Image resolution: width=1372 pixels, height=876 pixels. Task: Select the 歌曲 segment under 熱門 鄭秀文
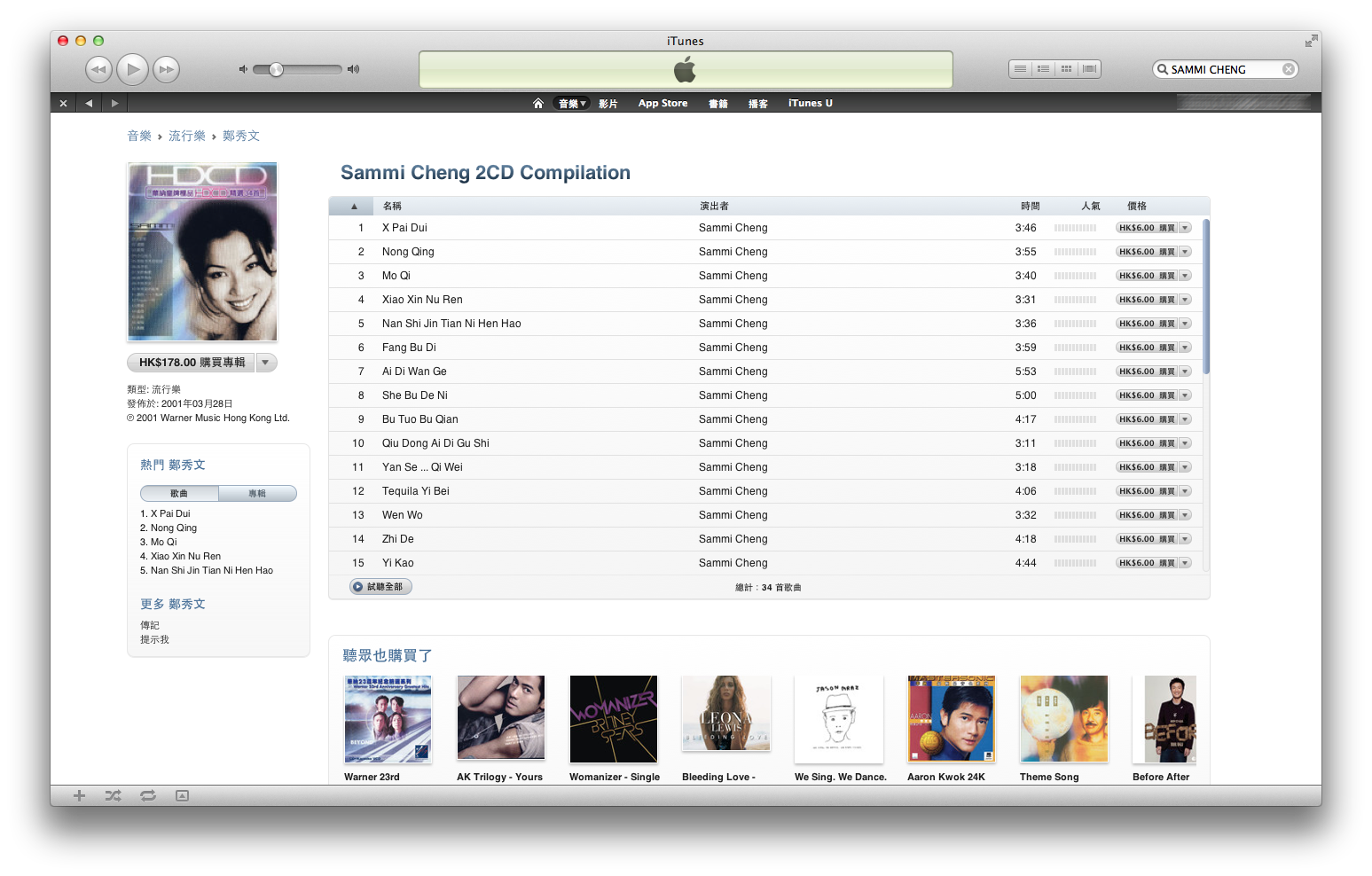[179, 494]
